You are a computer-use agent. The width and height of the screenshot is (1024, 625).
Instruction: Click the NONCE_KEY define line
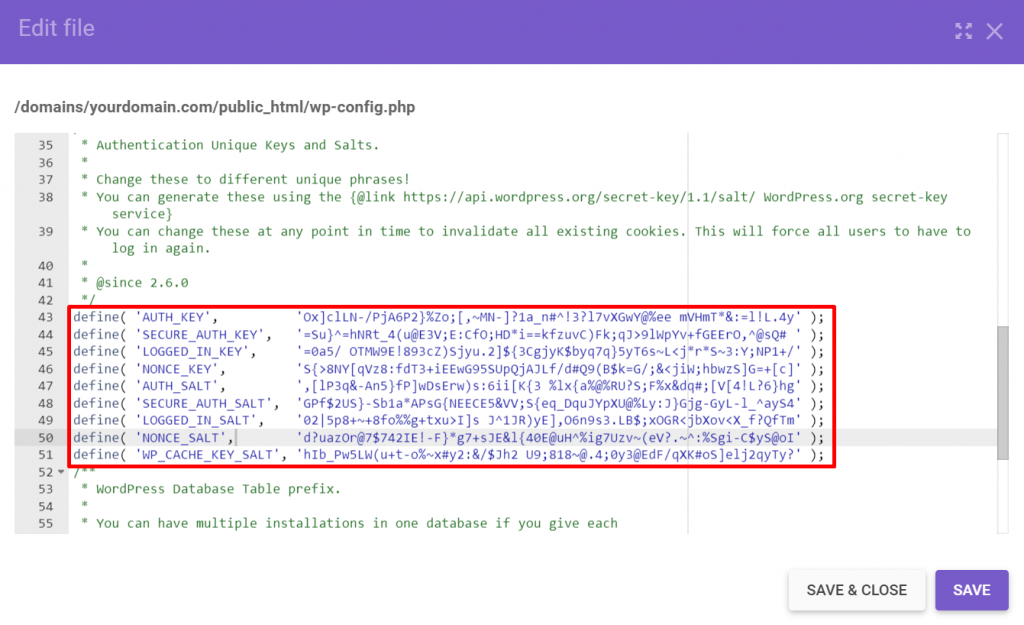[300, 368]
